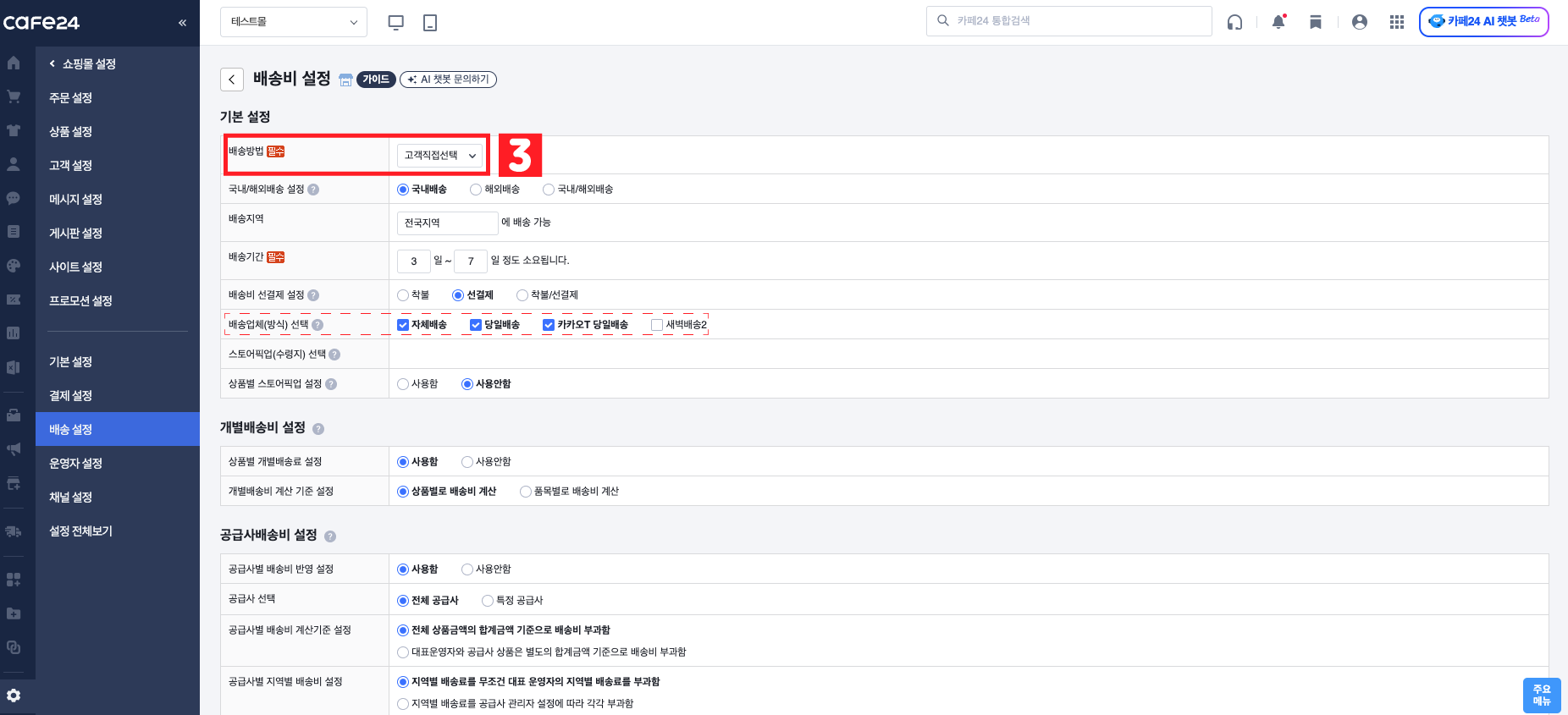The width and height of the screenshot is (1568, 715).
Task: Open the person customers icon in rail
Action: pos(14,164)
